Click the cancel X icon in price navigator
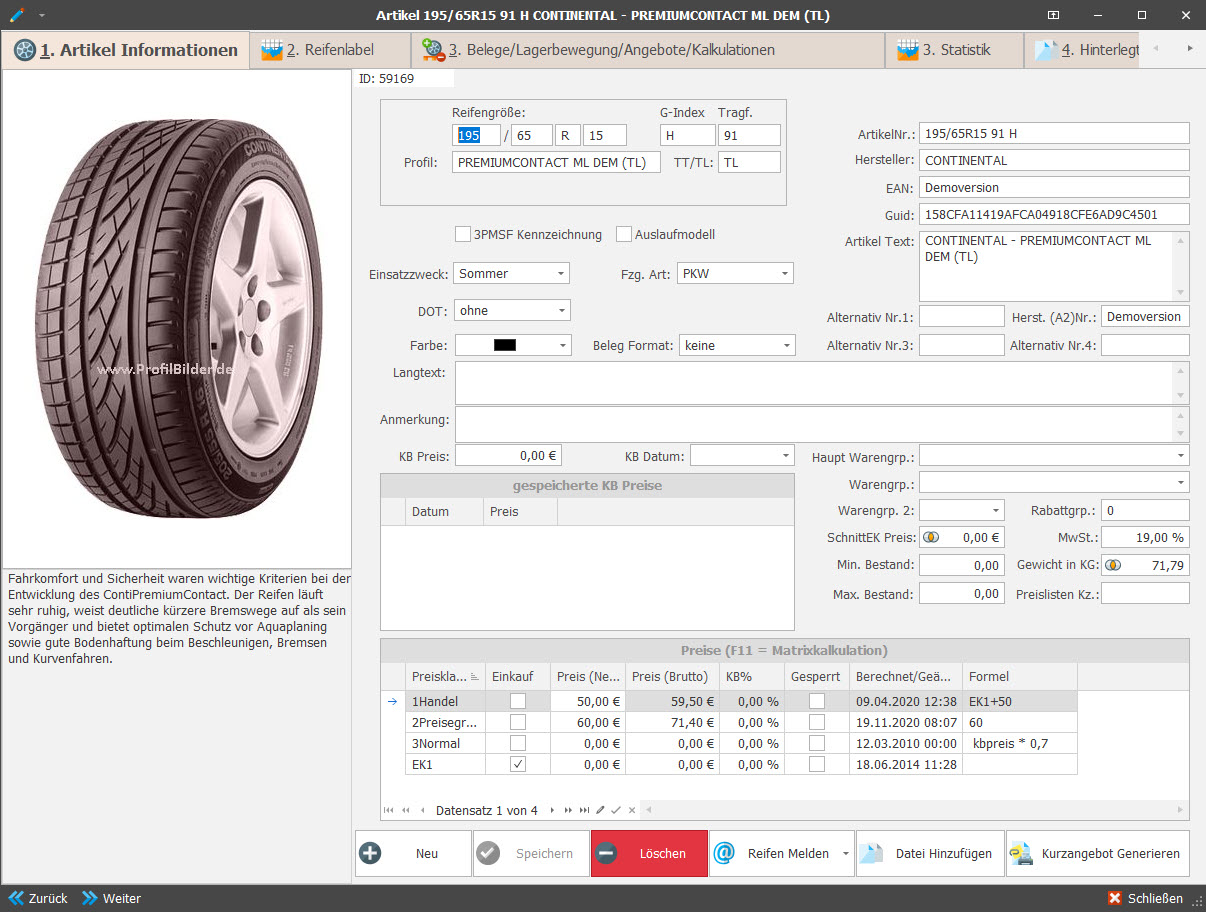 (632, 810)
